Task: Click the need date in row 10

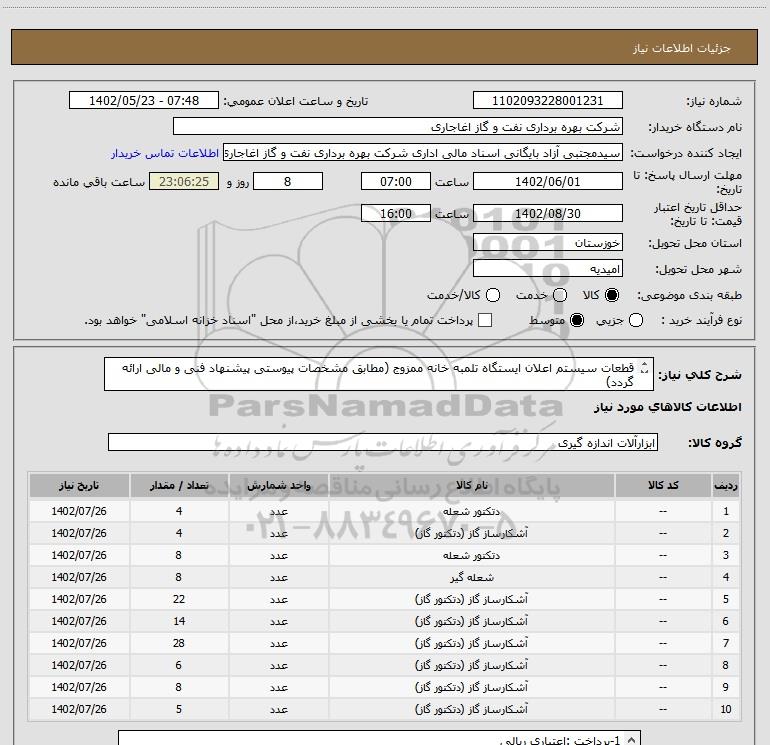Action: (79, 709)
